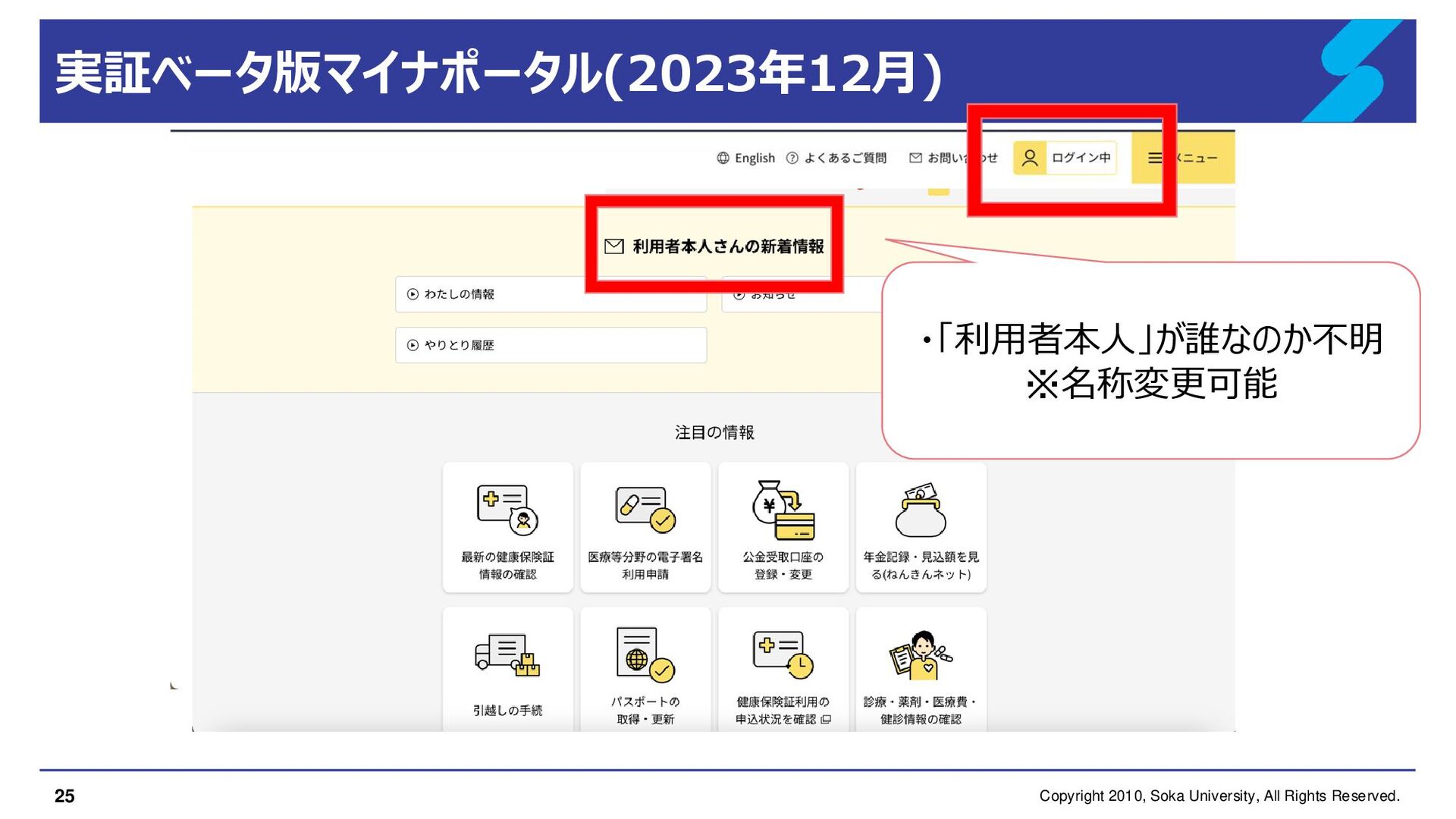Expand わたしの情報 item
This screenshot has width=1456, height=819.
[551, 294]
